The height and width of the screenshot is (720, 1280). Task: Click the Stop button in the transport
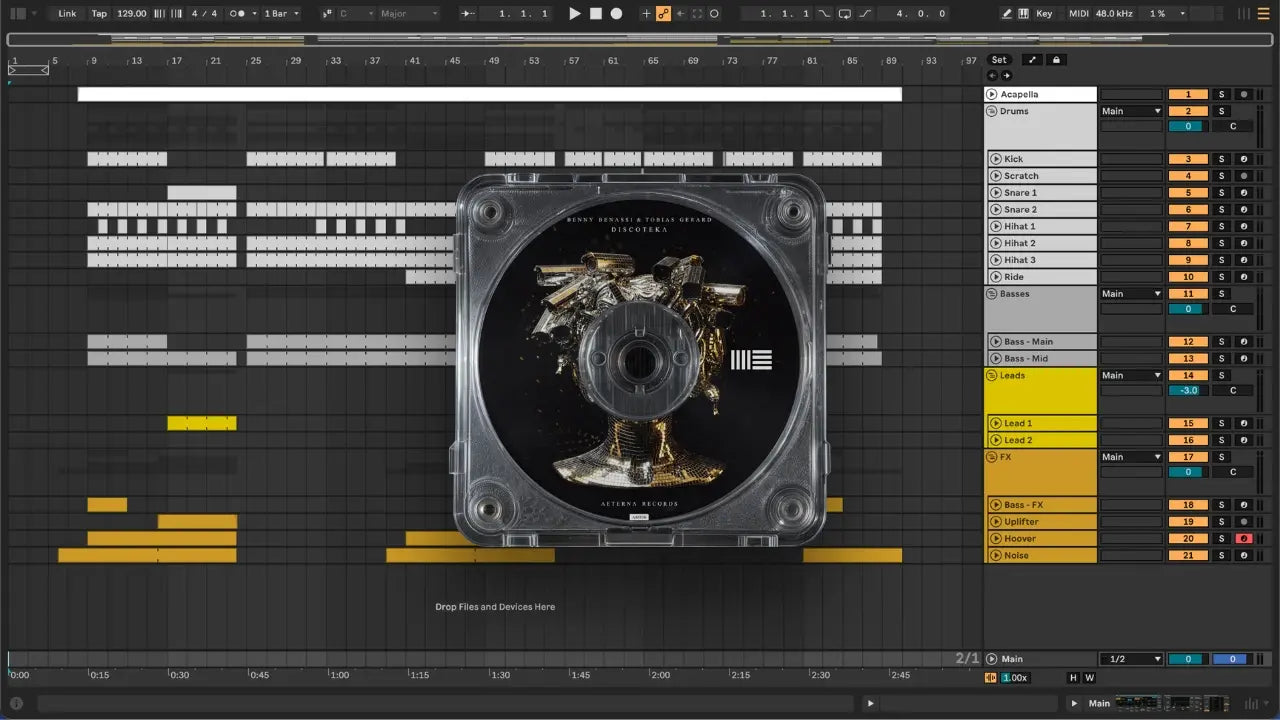tap(595, 14)
